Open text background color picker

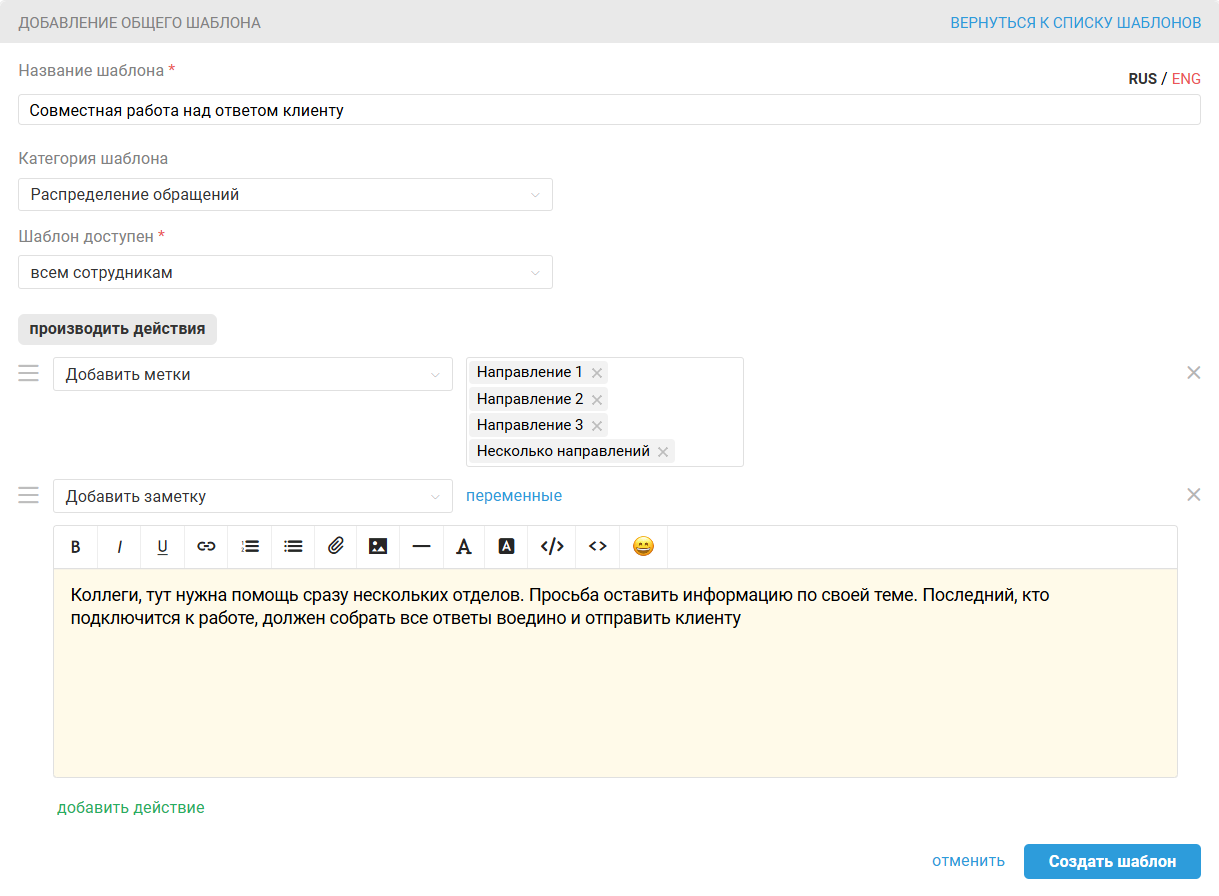[506, 547]
